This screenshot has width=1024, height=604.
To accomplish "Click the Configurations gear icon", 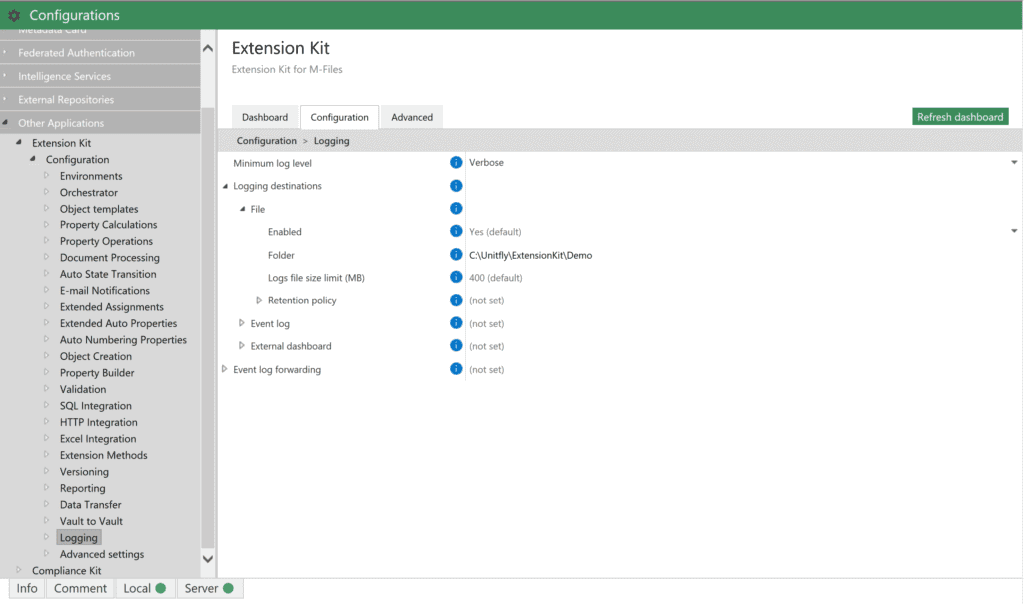I will coord(14,15).
